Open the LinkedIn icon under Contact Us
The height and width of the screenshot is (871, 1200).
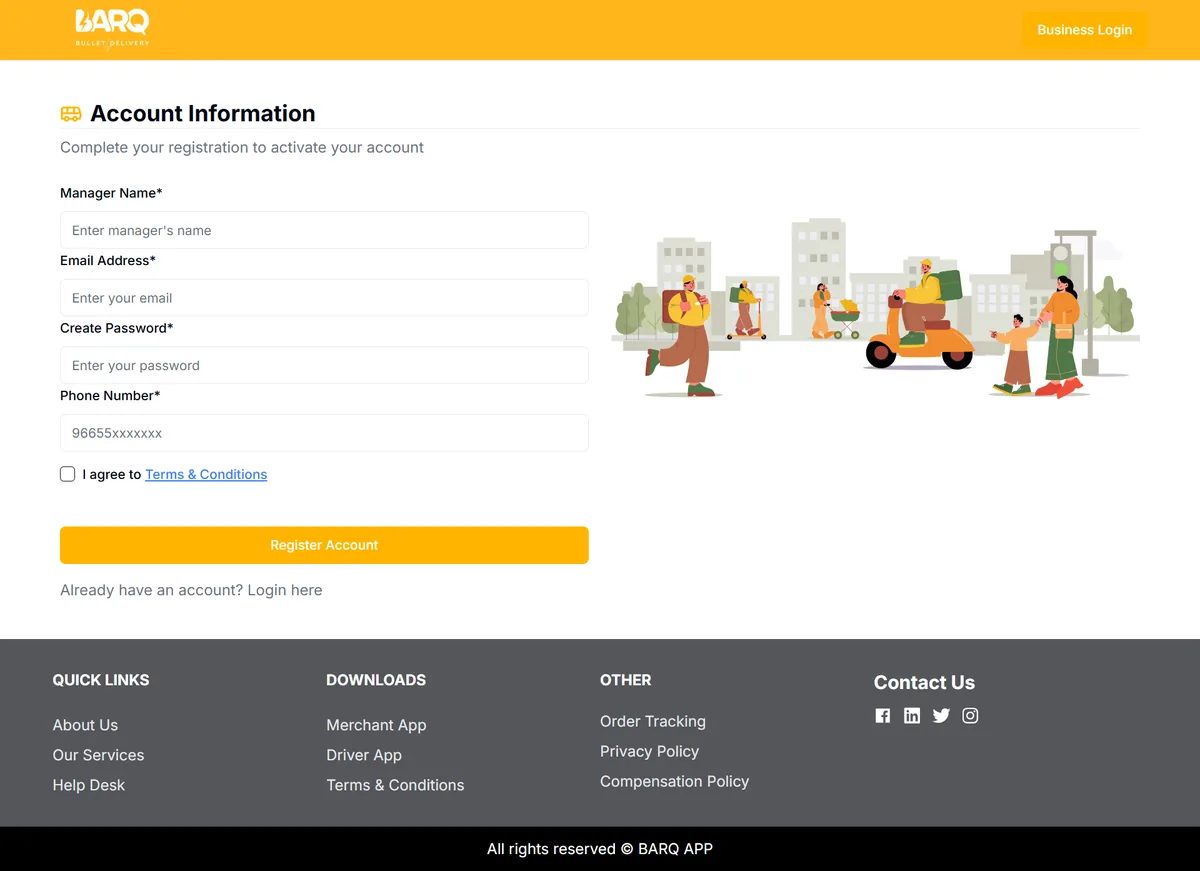(x=912, y=716)
